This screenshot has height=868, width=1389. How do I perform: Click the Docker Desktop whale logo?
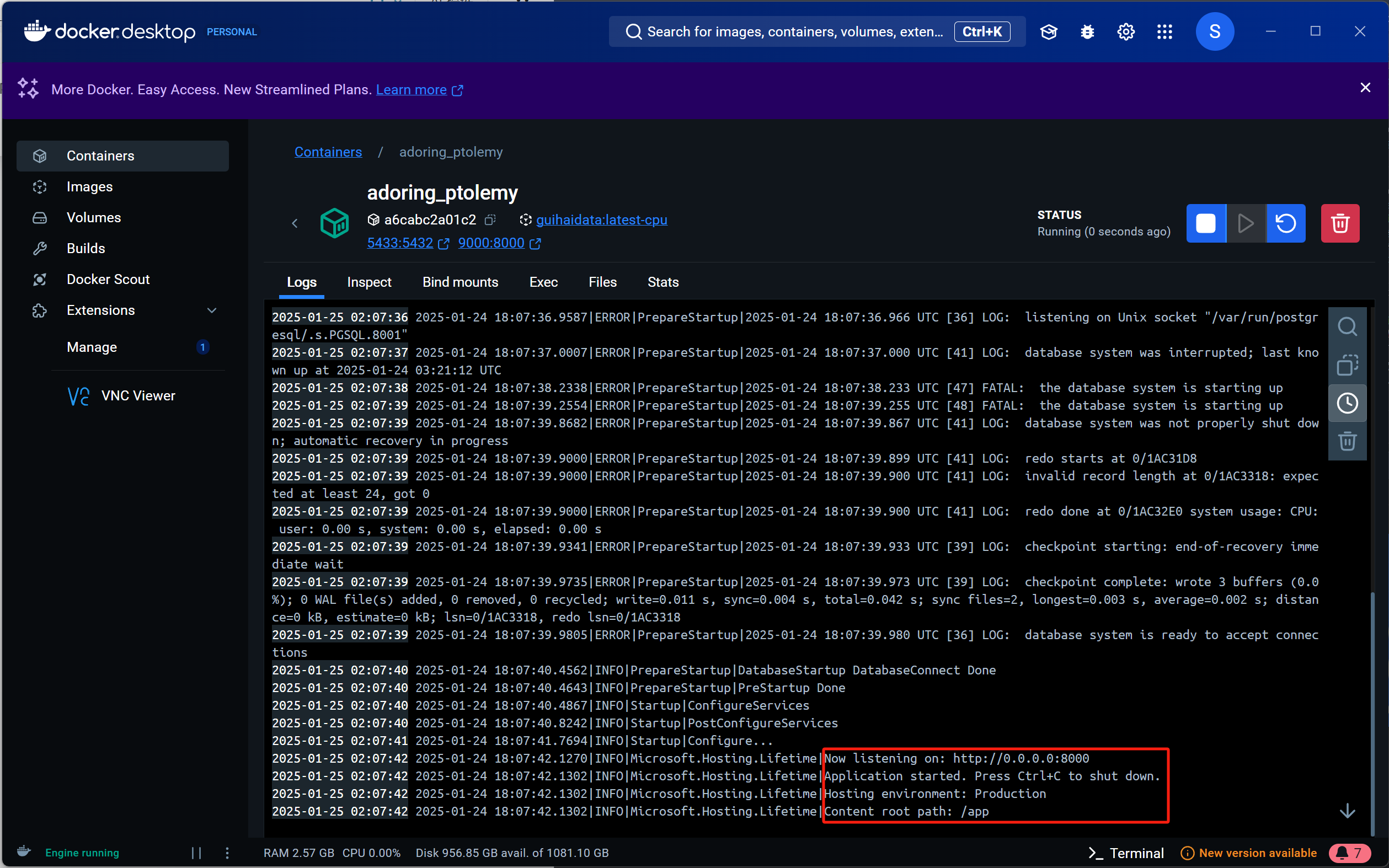point(38,31)
